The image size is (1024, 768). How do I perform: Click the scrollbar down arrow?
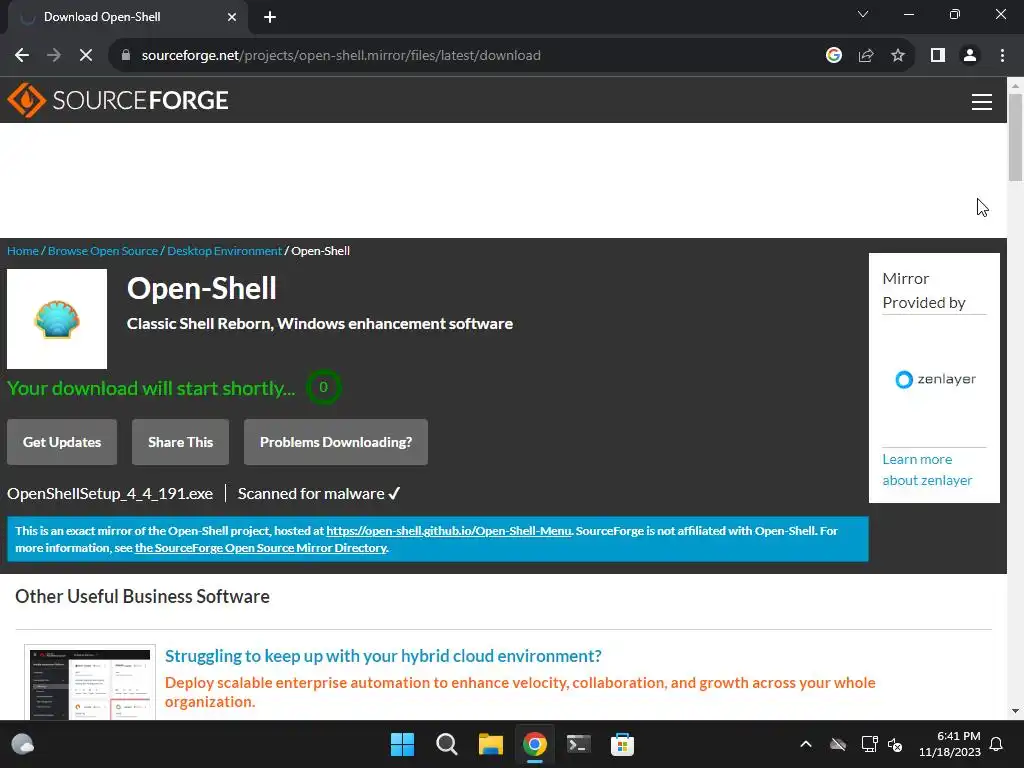[1015, 711]
